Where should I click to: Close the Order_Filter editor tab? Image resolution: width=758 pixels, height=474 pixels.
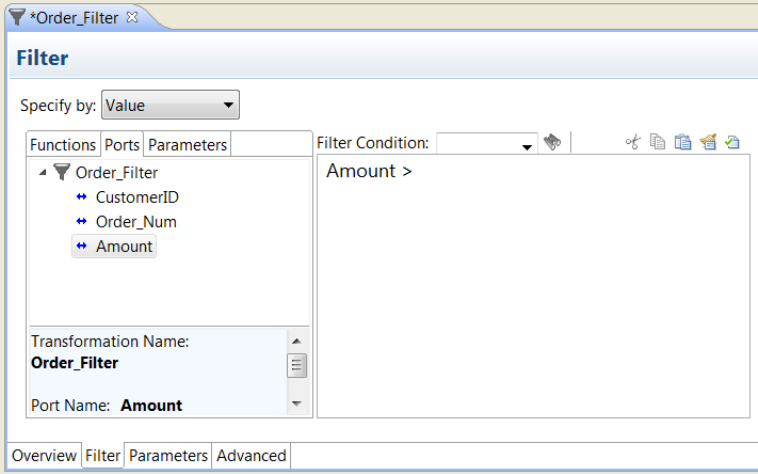(x=132, y=17)
